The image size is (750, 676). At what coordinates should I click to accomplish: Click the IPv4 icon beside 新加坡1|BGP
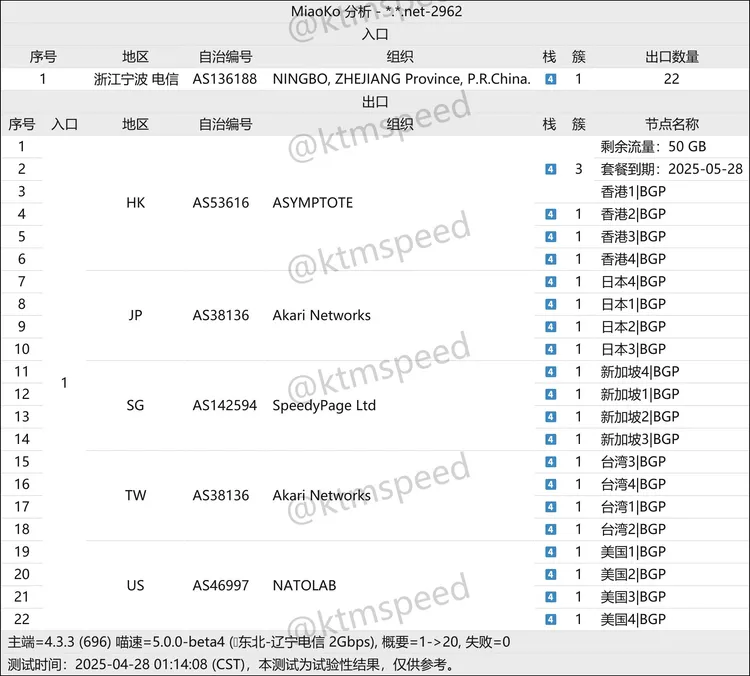click(550, 394)
